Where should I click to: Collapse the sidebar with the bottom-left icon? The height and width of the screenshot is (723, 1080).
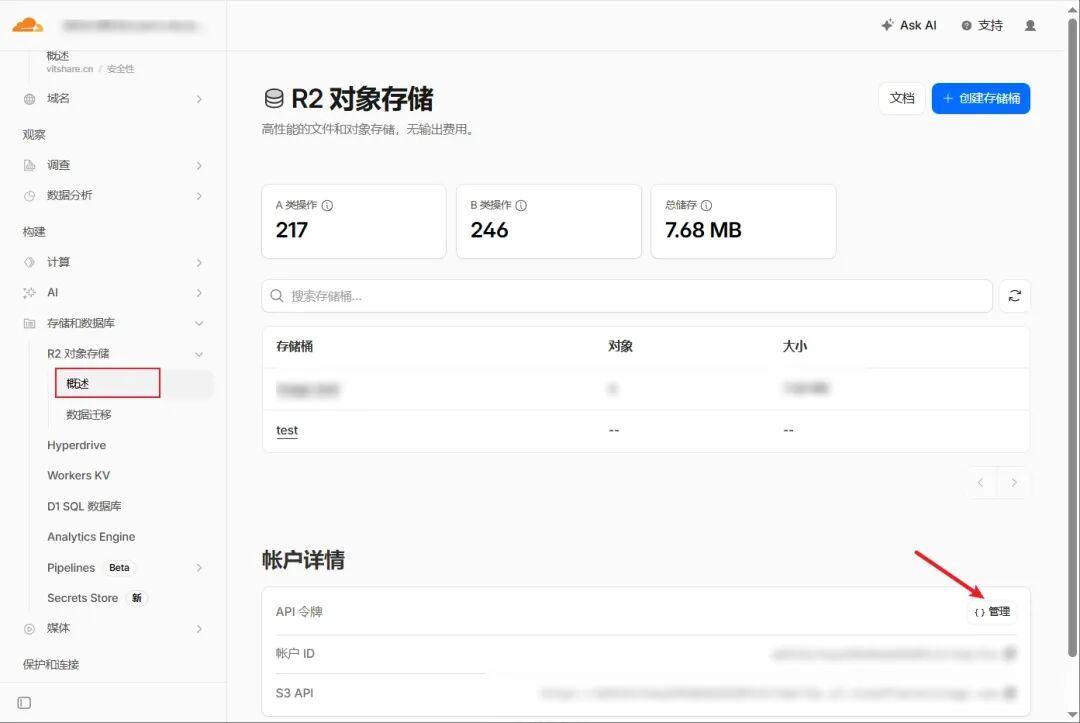[24, 703]
